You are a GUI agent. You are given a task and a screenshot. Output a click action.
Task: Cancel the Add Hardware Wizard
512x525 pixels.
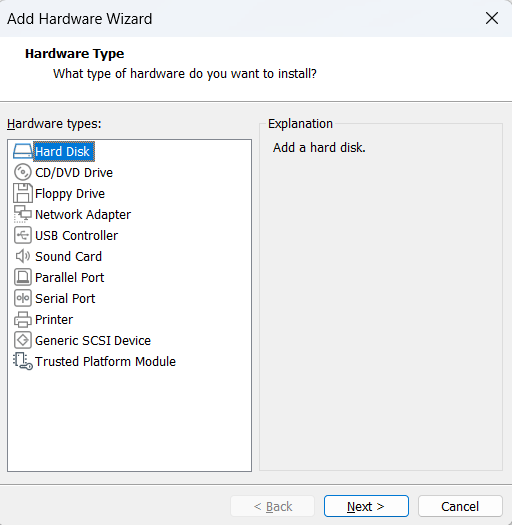pos(460,506)
